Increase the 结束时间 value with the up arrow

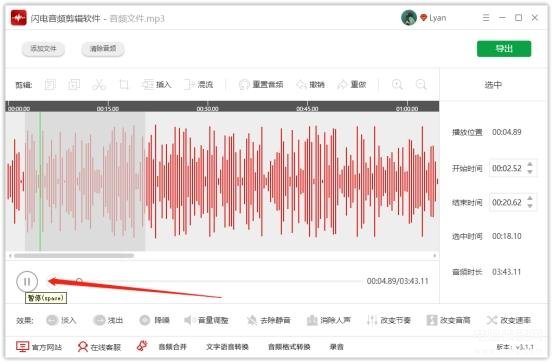tap(530, 199)
